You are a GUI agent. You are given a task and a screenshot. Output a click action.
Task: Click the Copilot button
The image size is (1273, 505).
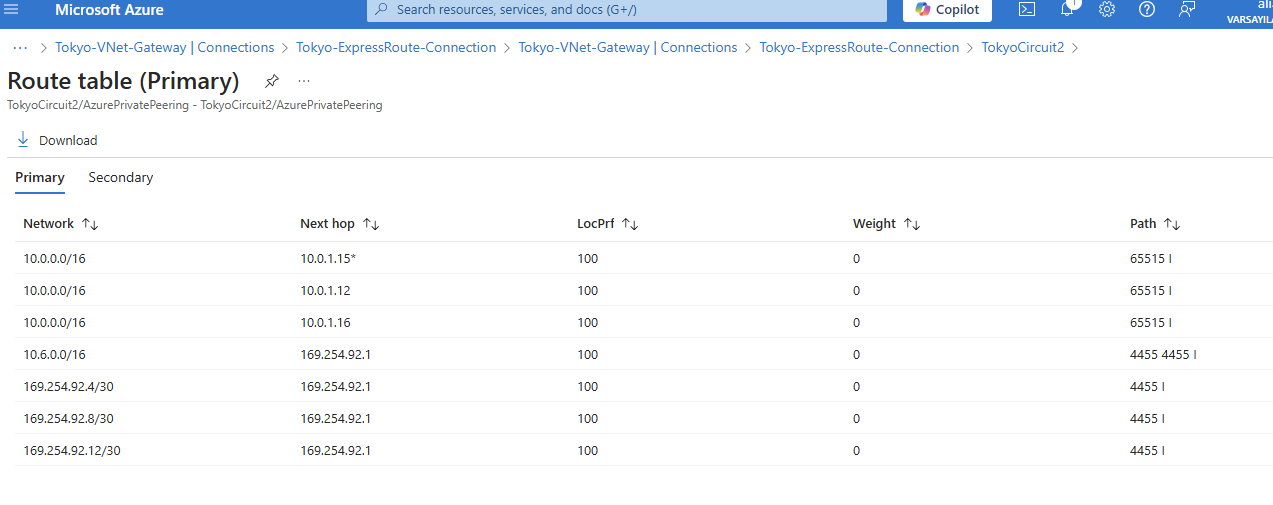pyautogui.click(x=947, y=10)
